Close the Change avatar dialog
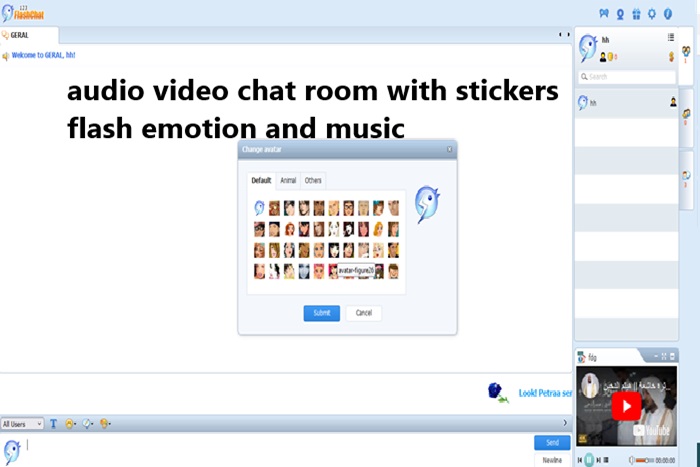Viewport: 700px width, 467px height. [x=449, y=149]
